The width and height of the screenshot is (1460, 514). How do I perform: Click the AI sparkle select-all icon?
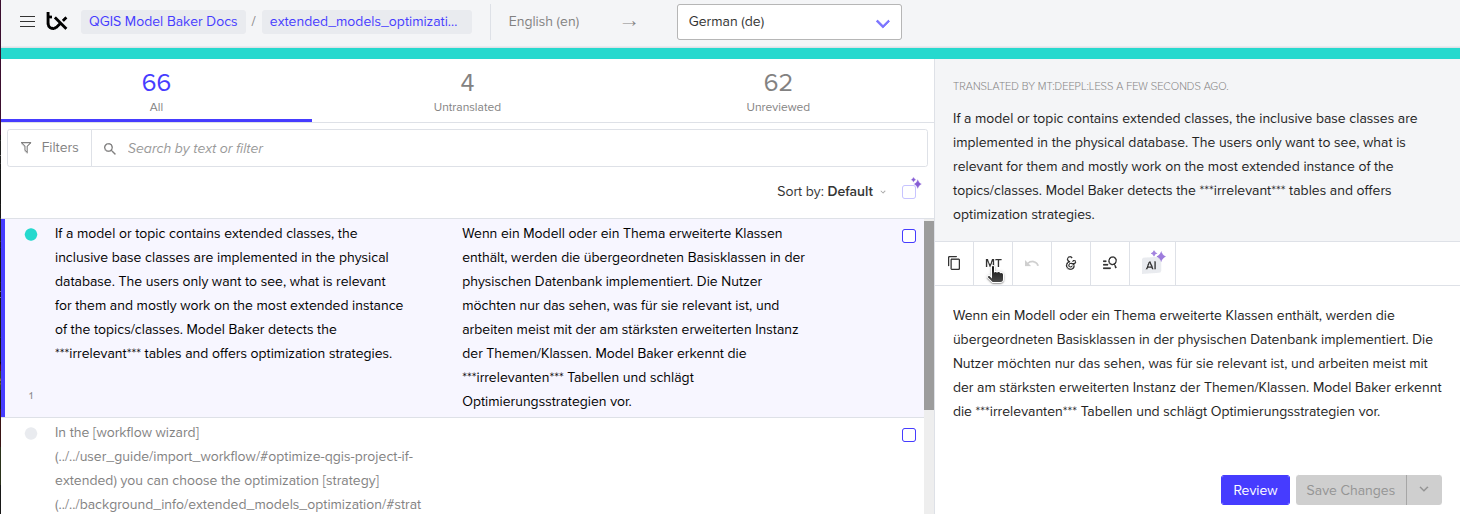910,189
